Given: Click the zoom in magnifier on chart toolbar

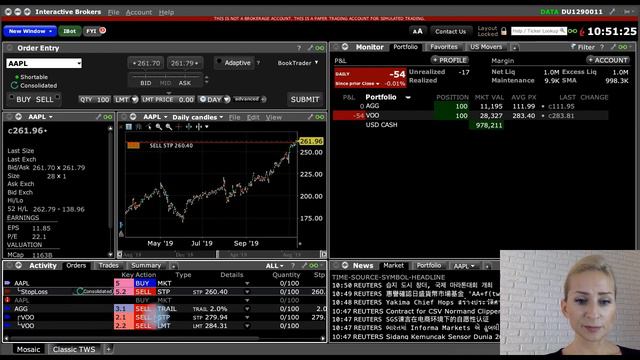Looking at the screenshot, I should (x=159, y=127).
